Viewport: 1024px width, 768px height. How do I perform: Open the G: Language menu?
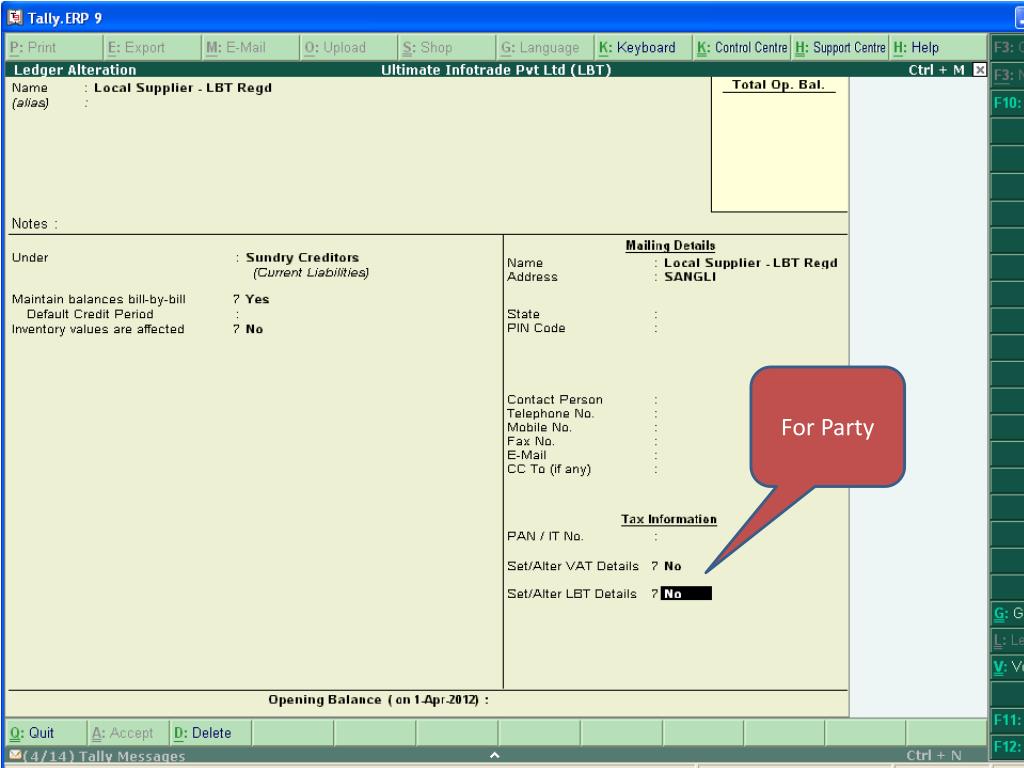click(x=545, y=48)
